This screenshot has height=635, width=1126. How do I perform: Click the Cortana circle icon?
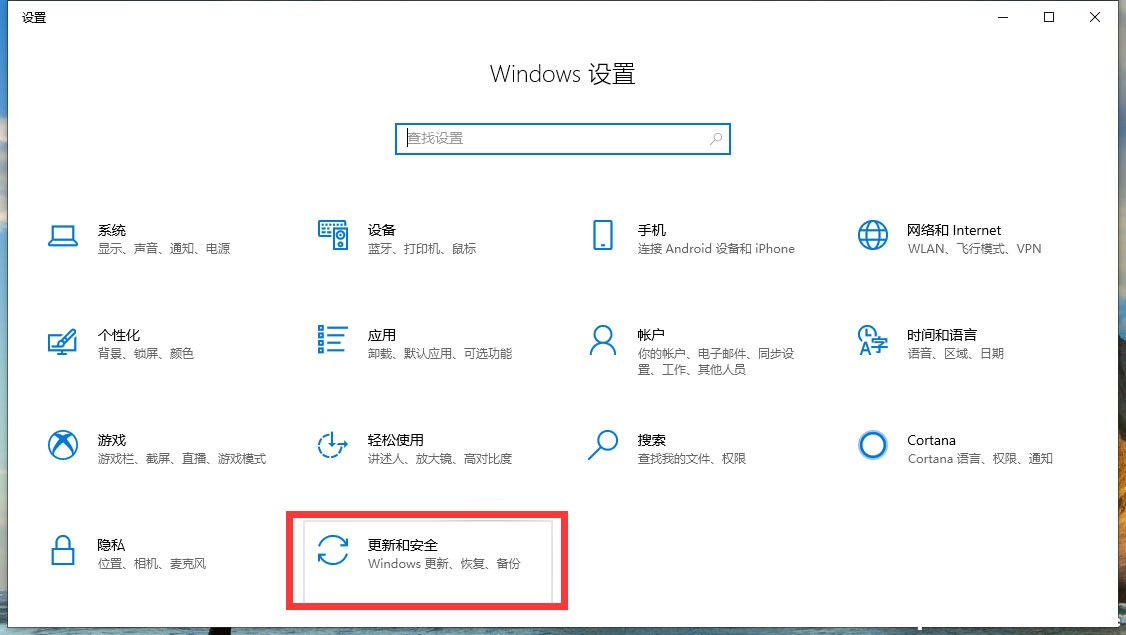pyautogui.click(x=873, y=445)
